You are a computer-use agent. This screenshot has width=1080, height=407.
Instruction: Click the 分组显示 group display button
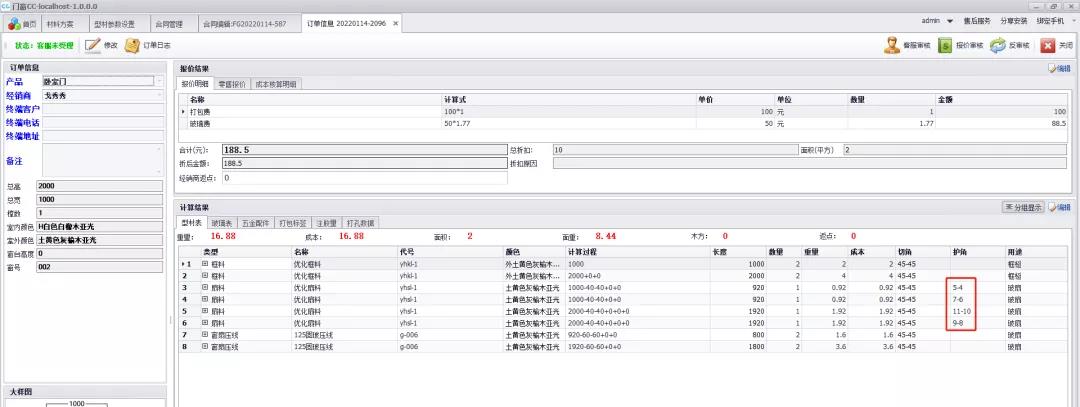pyautogui.click(x=1023, y=207)
